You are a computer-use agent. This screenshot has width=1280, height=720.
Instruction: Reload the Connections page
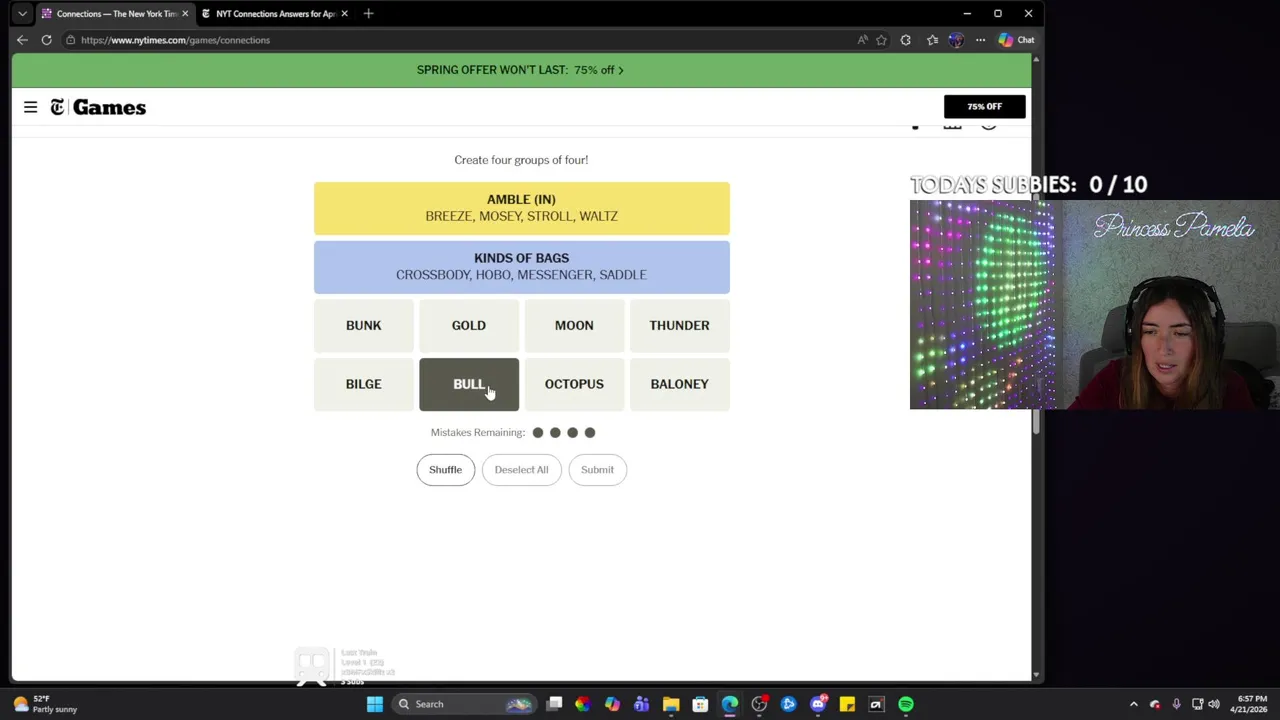(x=46, y=40)
